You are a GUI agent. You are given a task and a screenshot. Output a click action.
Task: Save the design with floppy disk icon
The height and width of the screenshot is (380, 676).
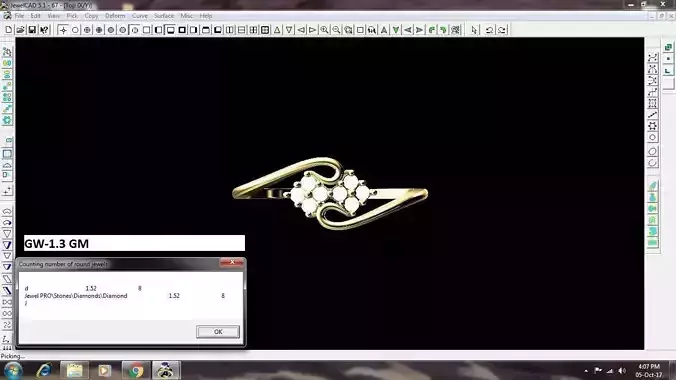[32, 30]
